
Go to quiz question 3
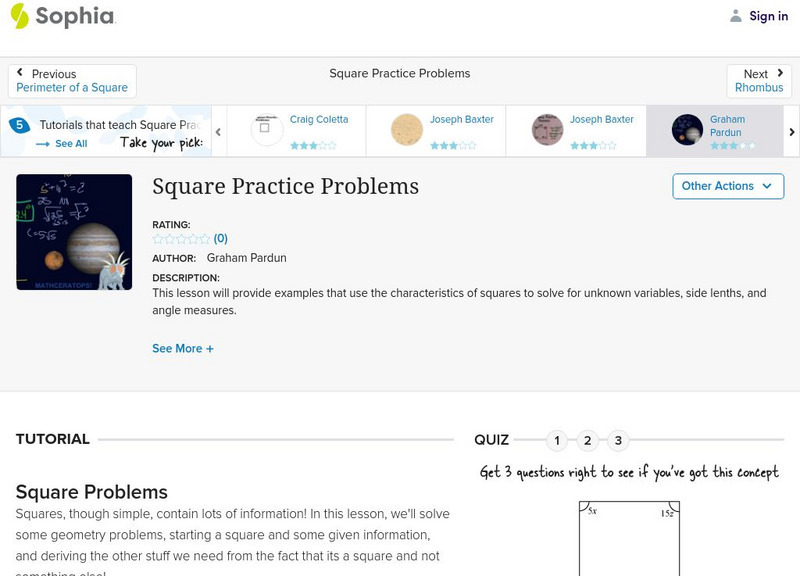coord(619,440)
